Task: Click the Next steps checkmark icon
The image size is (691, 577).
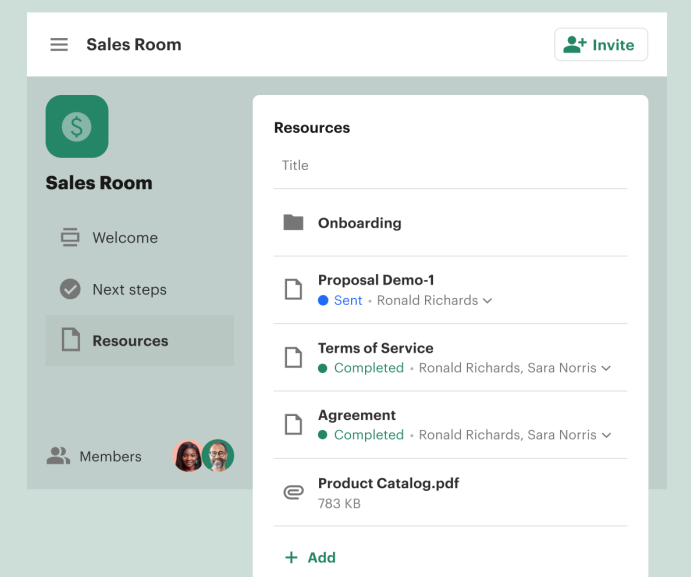Action: [70, 289]
